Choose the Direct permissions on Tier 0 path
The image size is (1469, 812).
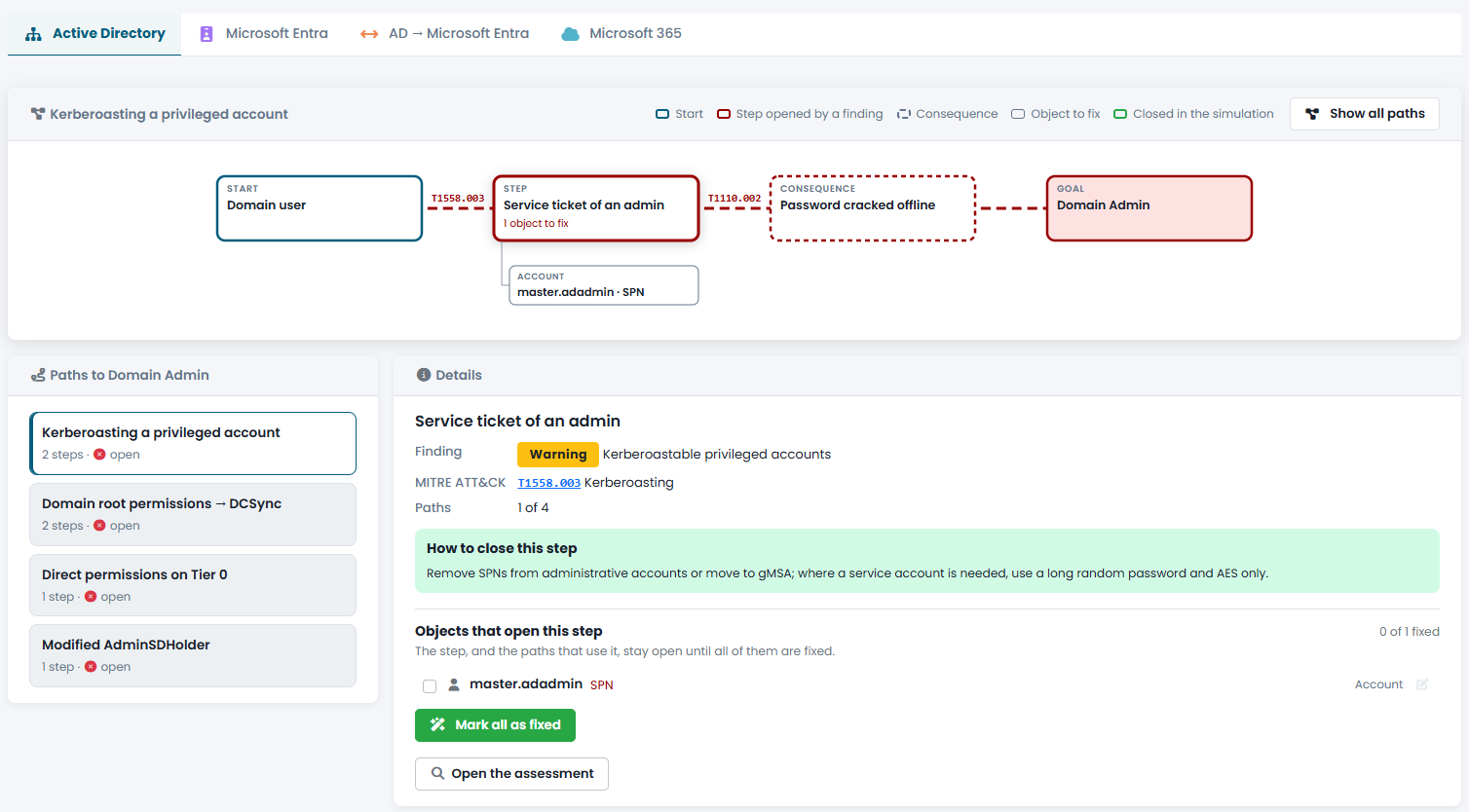point(193,585)
